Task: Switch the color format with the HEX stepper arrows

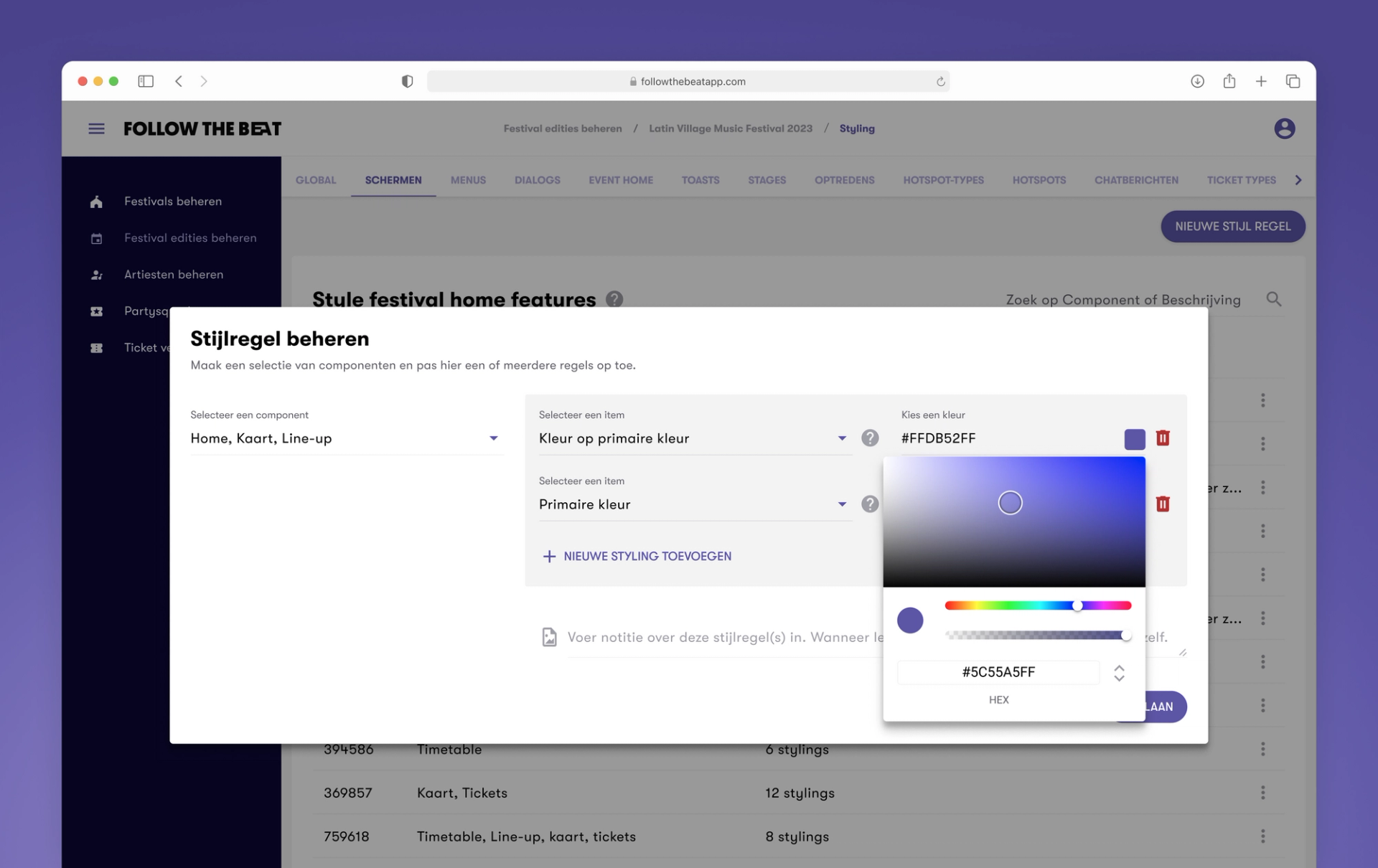Action: (1119, 673)
